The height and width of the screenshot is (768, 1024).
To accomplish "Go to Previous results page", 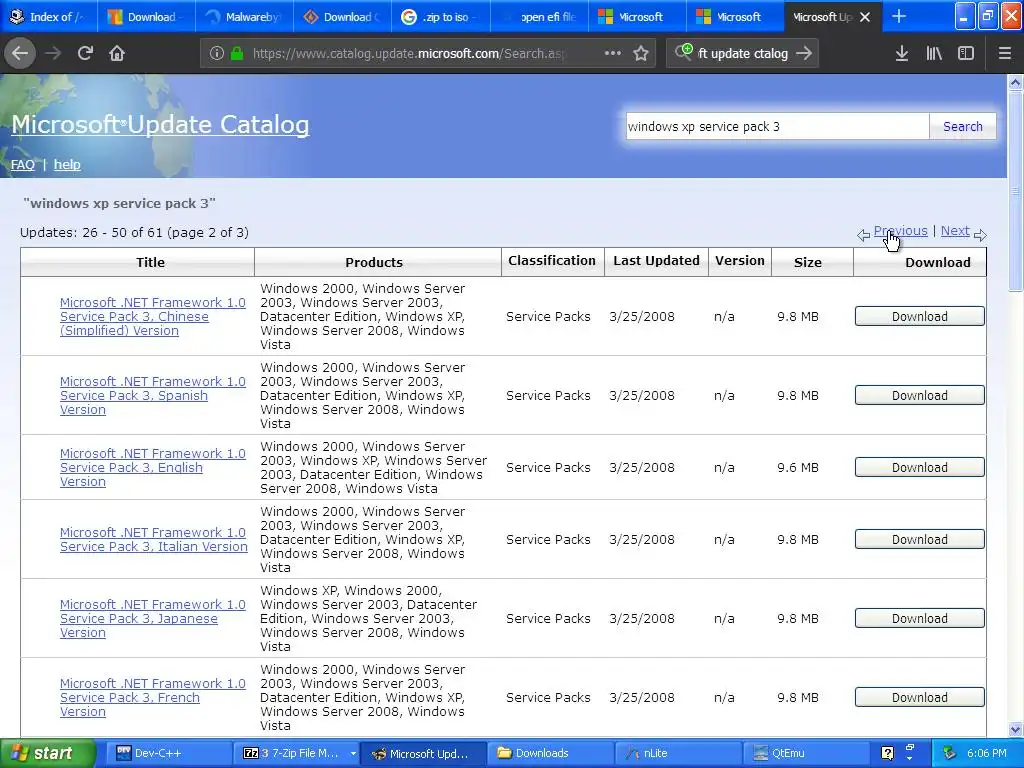I will [x=901, y=231].
